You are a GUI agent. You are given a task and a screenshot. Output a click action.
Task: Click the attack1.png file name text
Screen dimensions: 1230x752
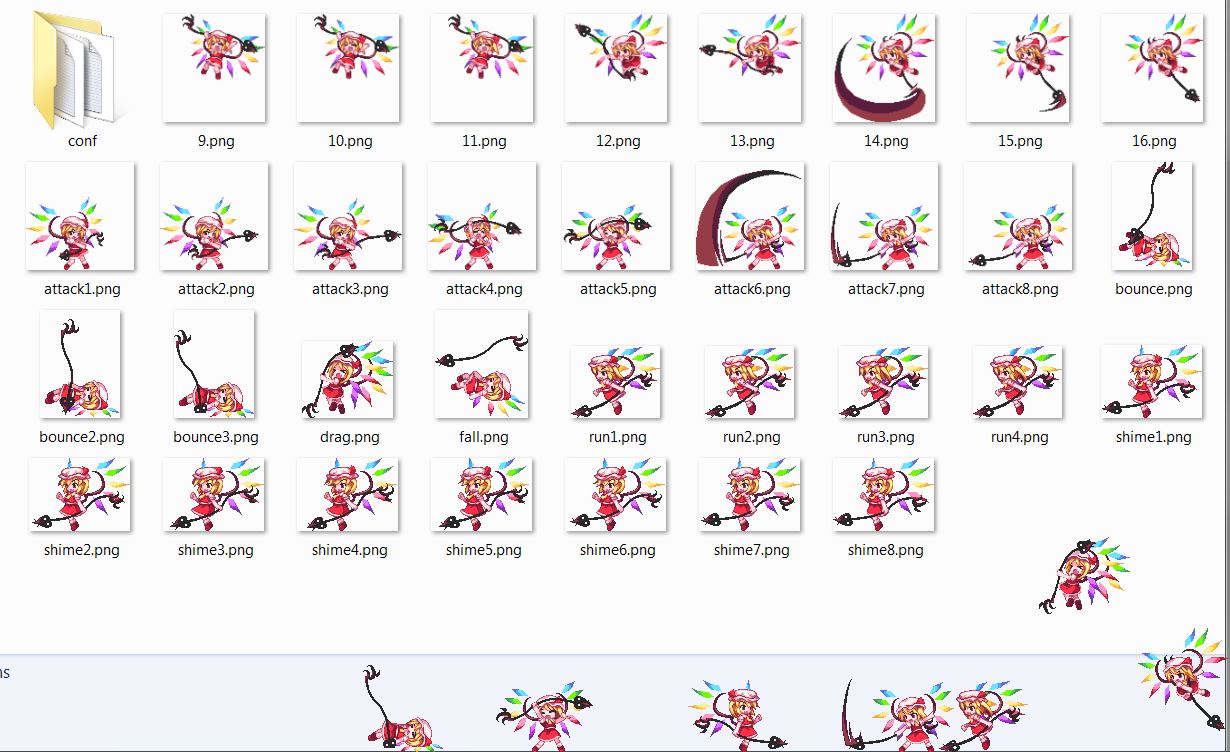pyautogui.click(x=82, y=289)
